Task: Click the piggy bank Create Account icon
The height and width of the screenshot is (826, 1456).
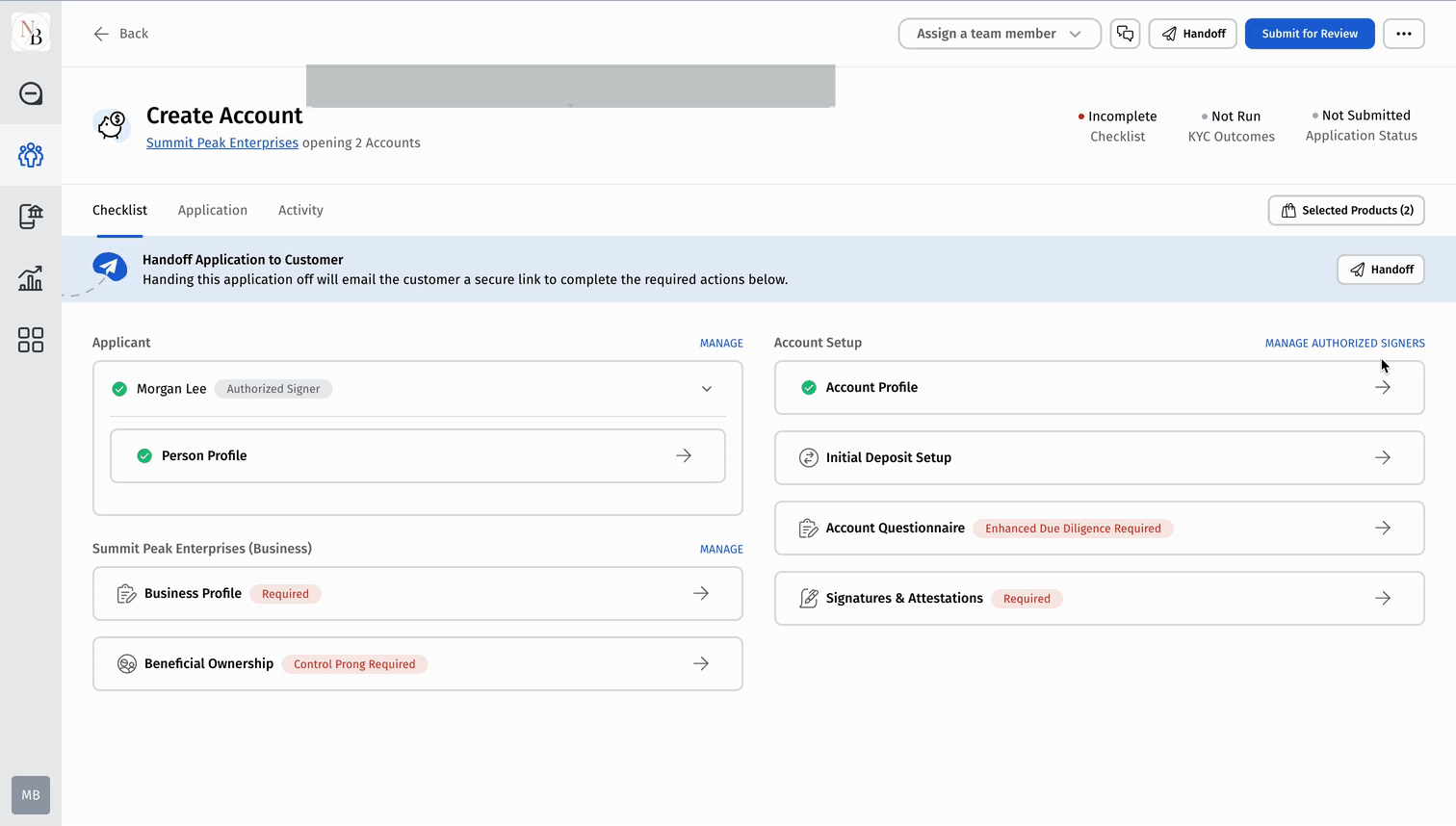Action: pyautogui.click(x=112, y=124)
